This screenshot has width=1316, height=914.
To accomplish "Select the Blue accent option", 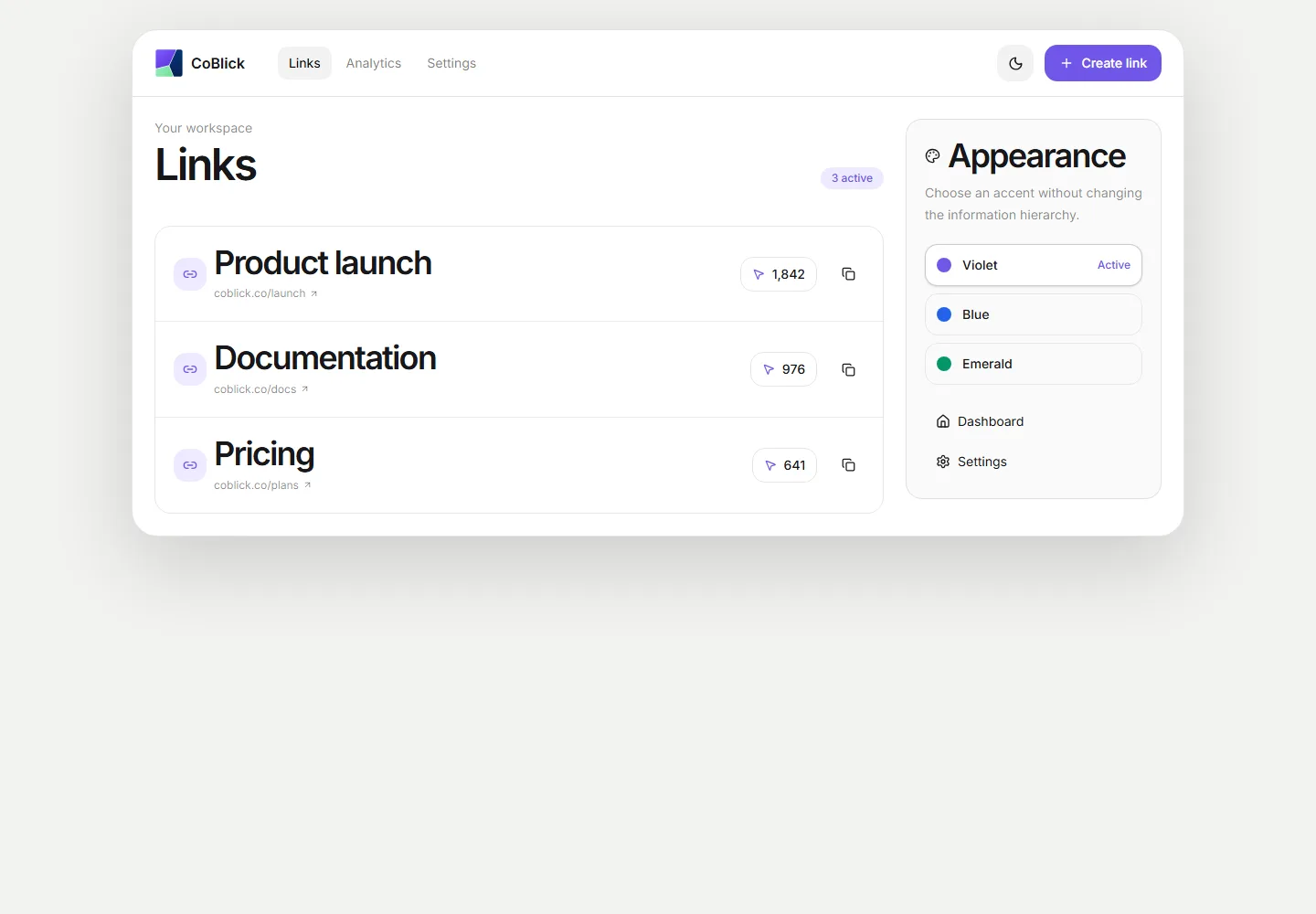I will point(1034,314).
